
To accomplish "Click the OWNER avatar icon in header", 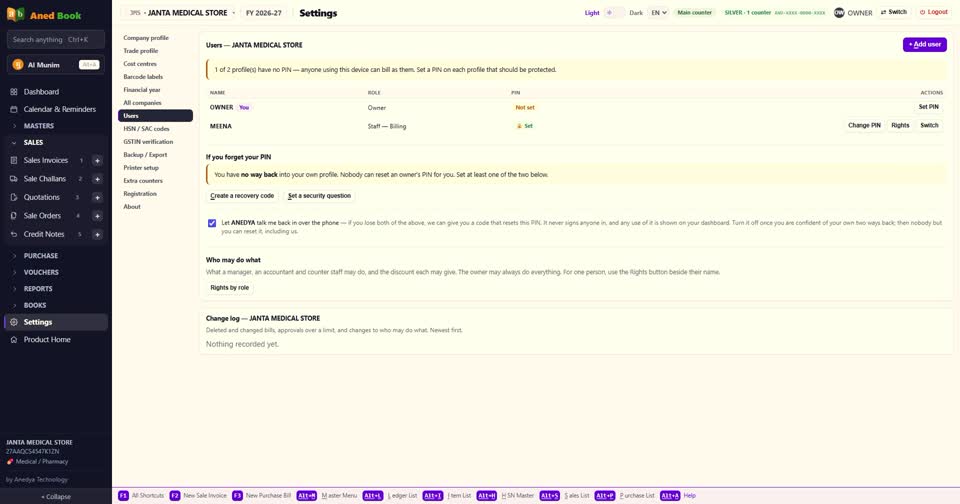I will tap(839, 12).
